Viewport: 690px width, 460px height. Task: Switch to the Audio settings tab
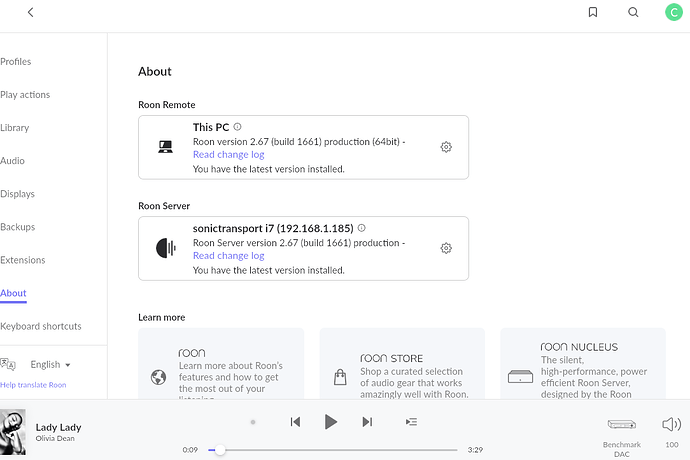tap(12, 161)
